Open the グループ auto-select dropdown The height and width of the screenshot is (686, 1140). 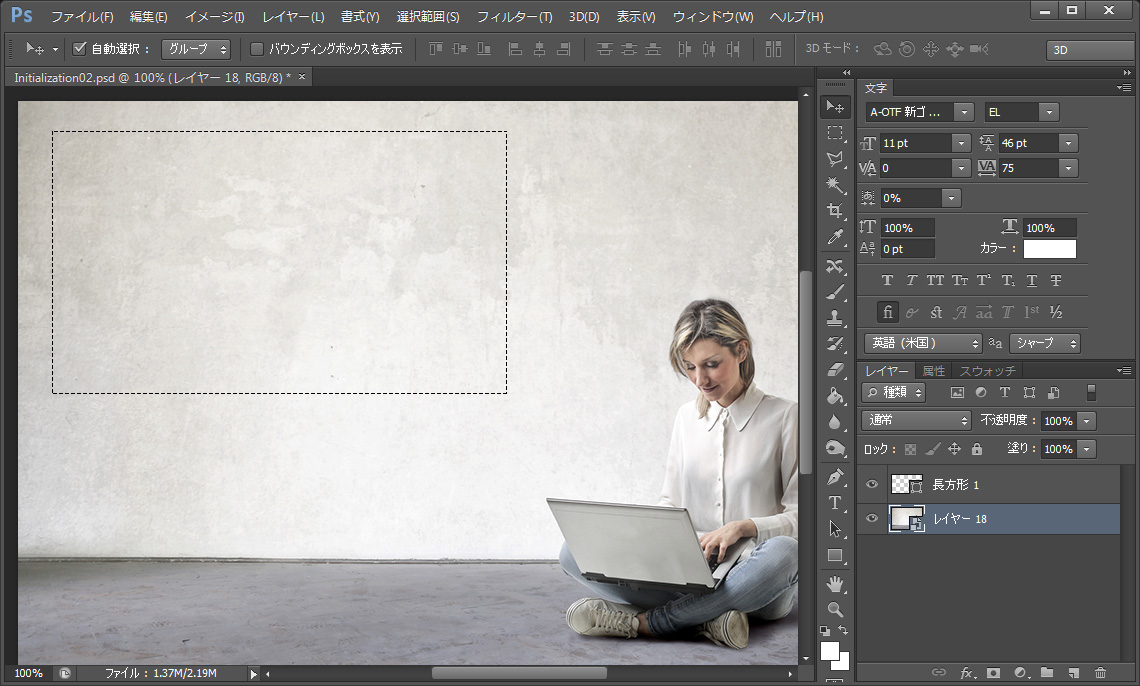click(x=196, y=49)
